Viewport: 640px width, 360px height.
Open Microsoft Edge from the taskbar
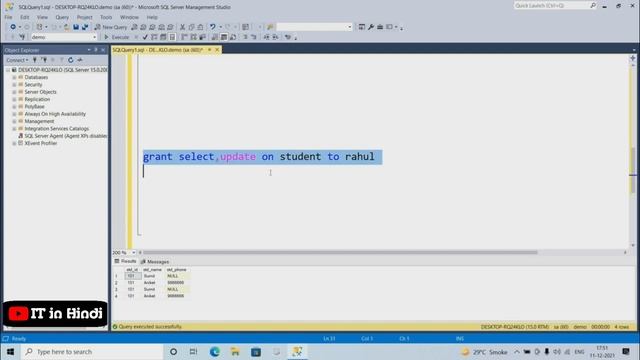[215, 351]
